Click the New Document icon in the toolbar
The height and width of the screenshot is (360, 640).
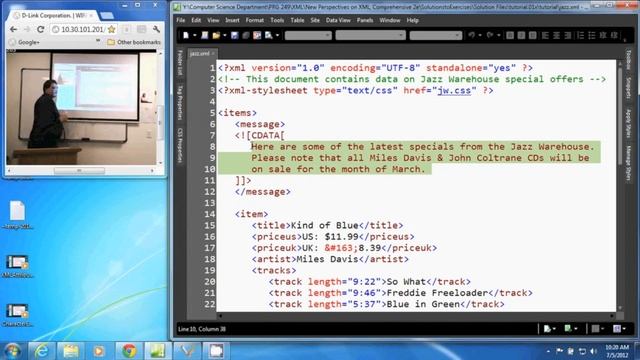click(186, 36)
